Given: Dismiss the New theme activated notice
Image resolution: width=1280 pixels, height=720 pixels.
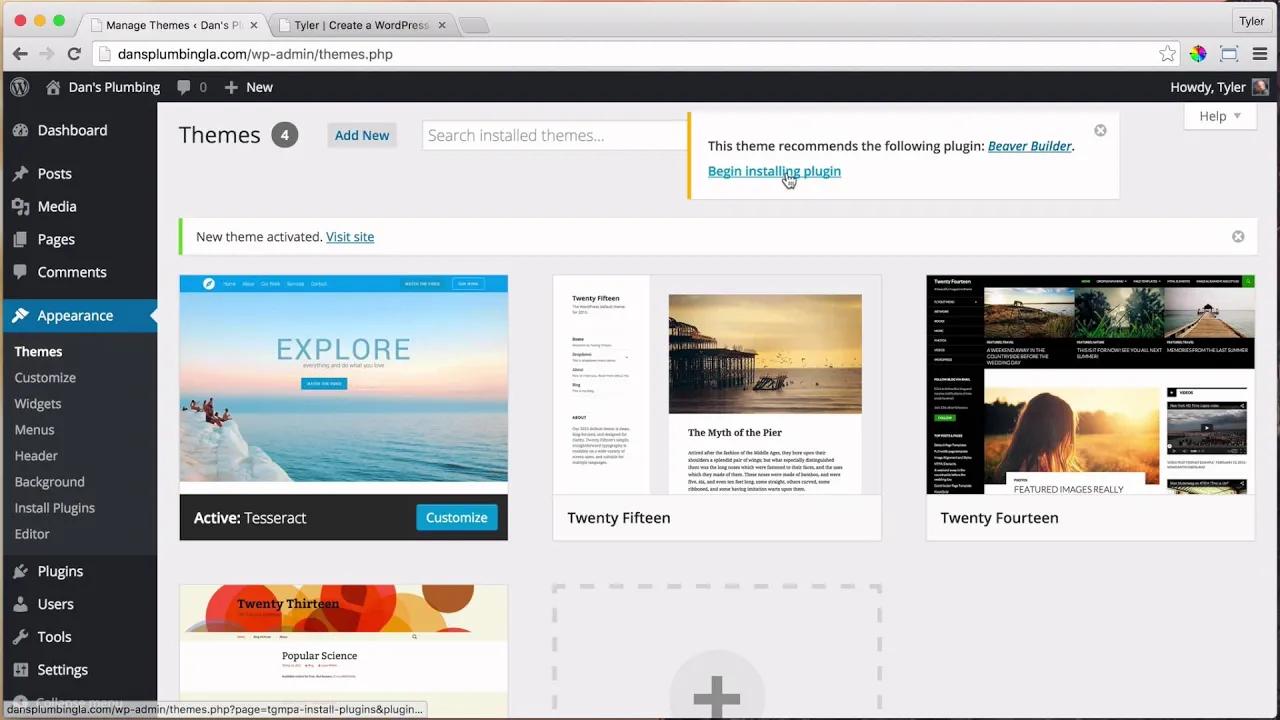Looking at the screenshot, I should click(1238, 237).
